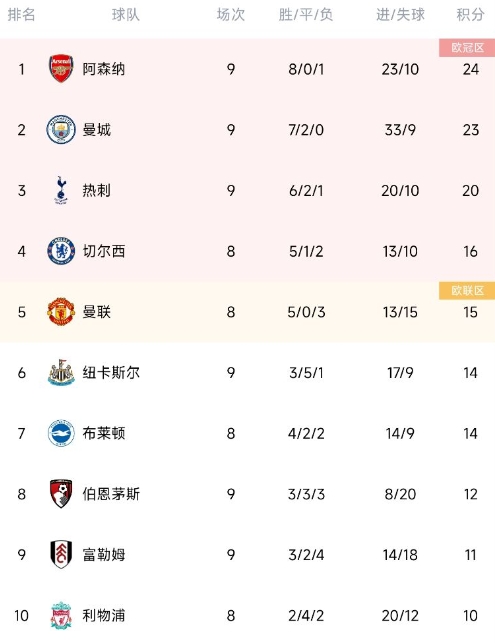Open team name 纽卡斯尔

[x=111, y=372]
